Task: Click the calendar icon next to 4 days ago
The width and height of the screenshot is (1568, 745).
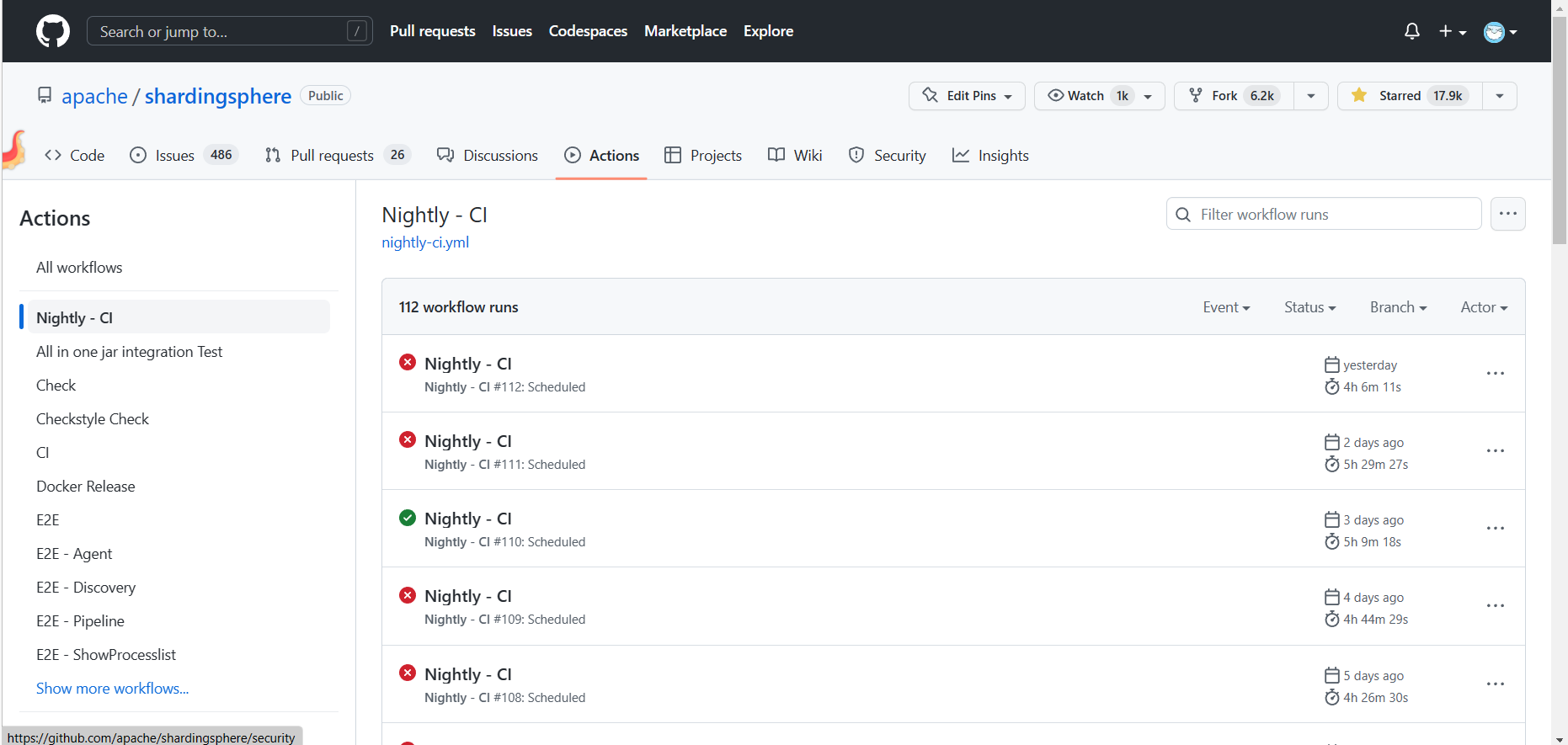Action: [1332, 597]
